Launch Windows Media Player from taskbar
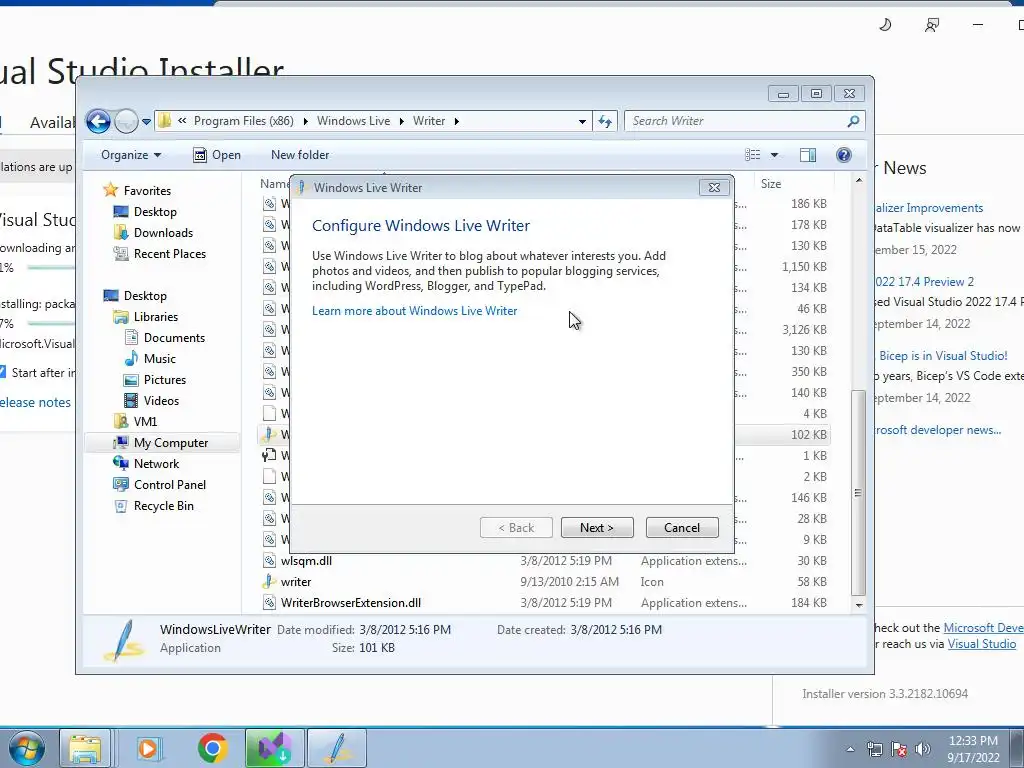Screen dimensions: 1024x768 (x=149, y=748)
